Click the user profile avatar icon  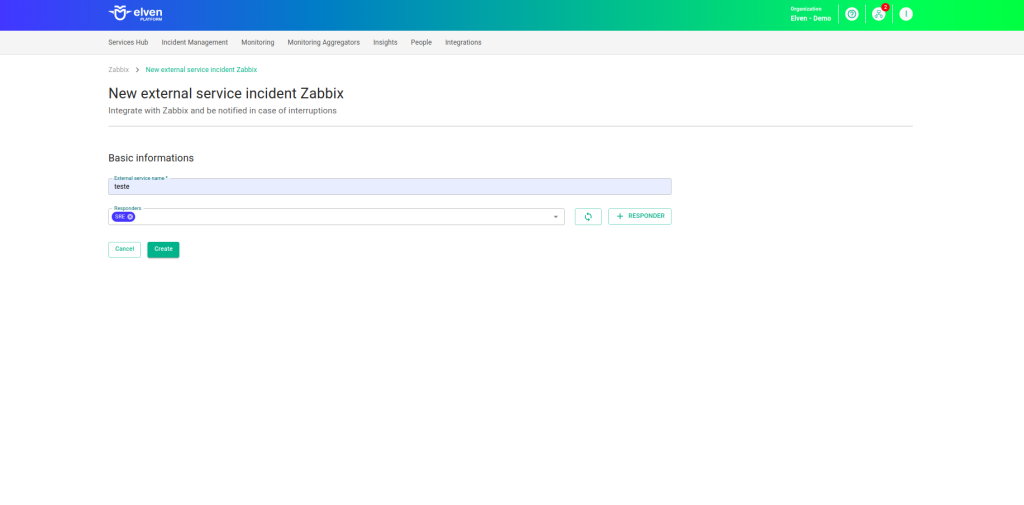(x=905, y=14)
